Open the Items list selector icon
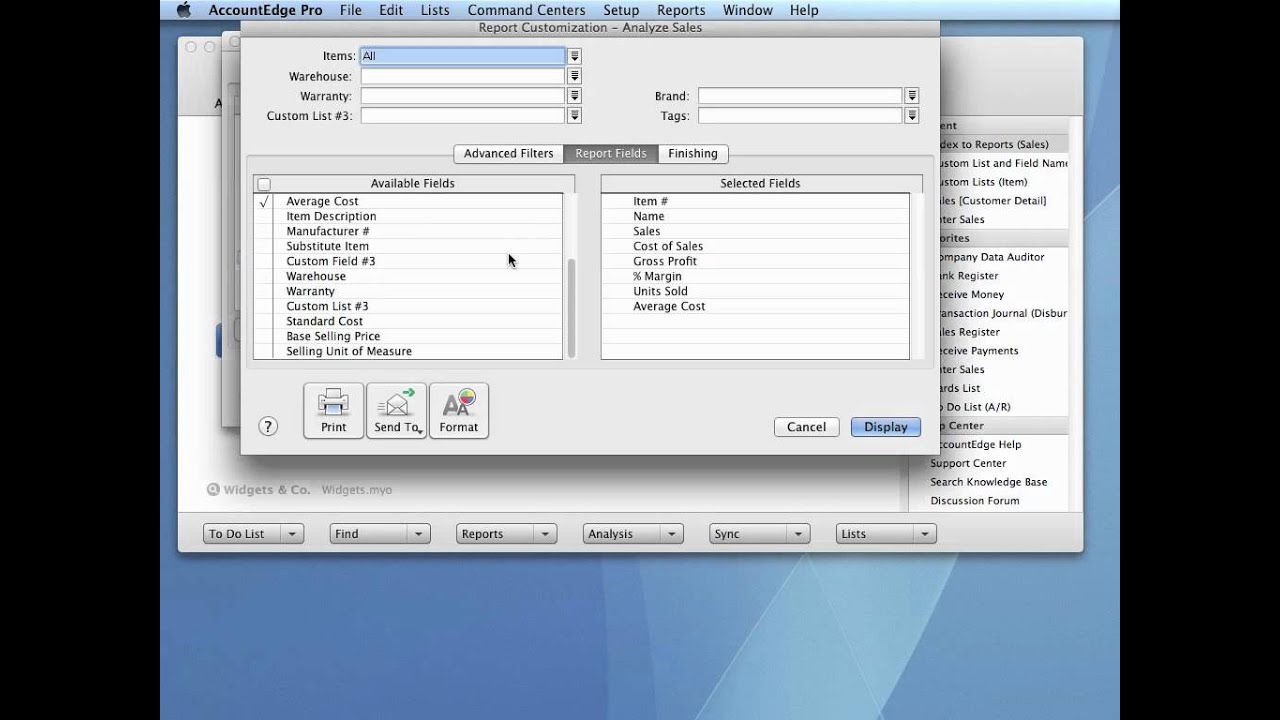1280x720 pixels. tap(574, 56)
